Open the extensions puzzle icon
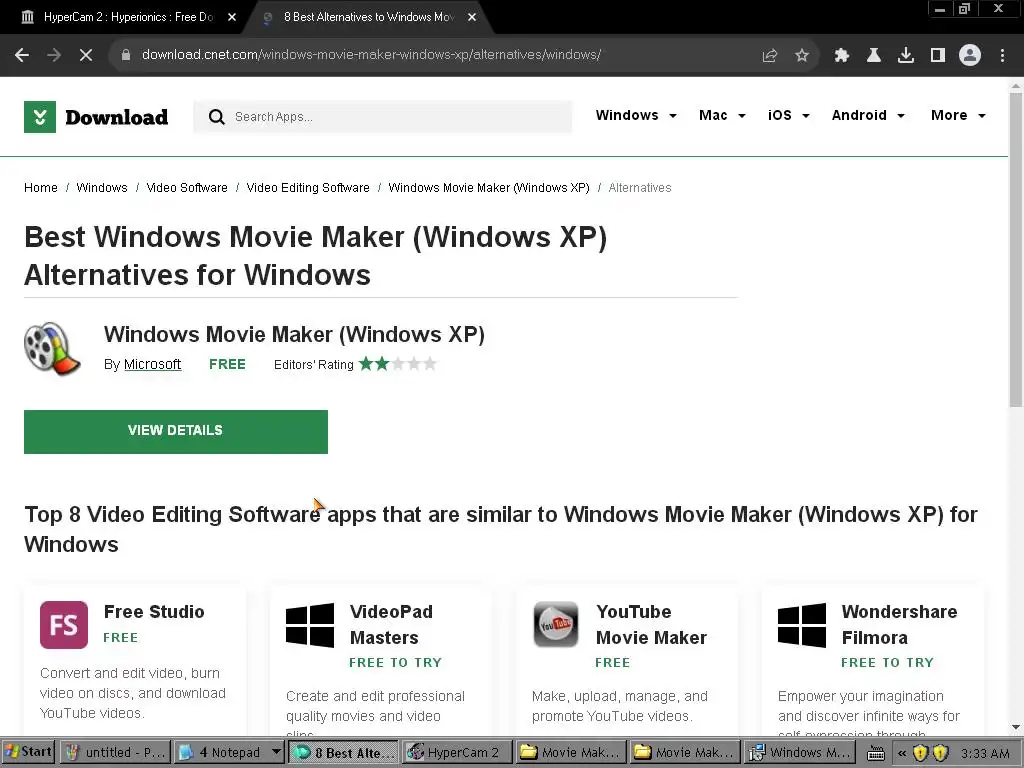This screenshot has height=768, width=1024. (x=842, y=56)
